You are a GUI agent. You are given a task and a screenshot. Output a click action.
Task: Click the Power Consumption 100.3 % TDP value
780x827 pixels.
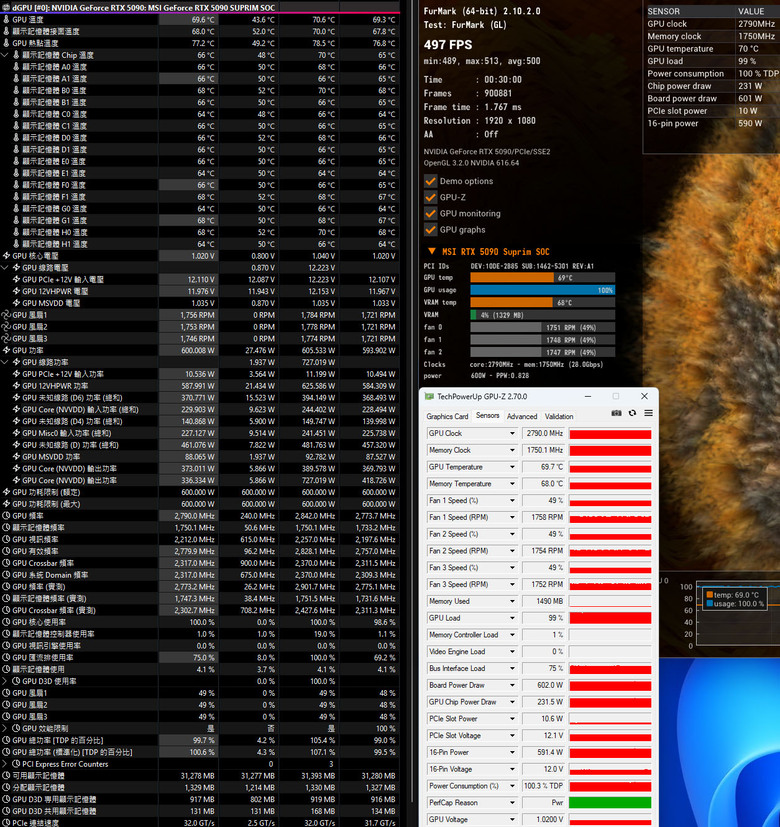tap(543, 786)
